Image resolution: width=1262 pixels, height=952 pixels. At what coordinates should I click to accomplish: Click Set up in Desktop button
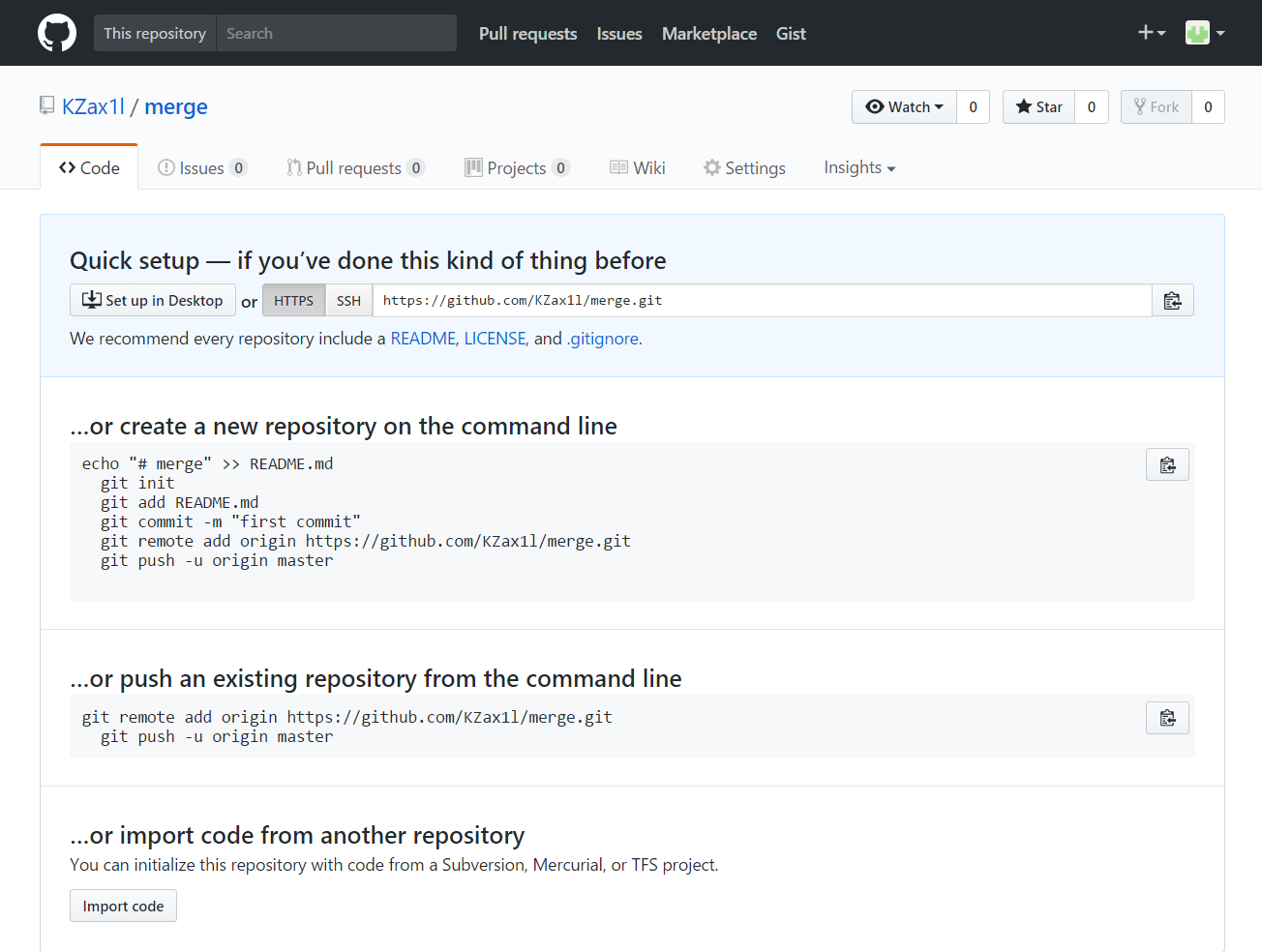click(153, 300)
